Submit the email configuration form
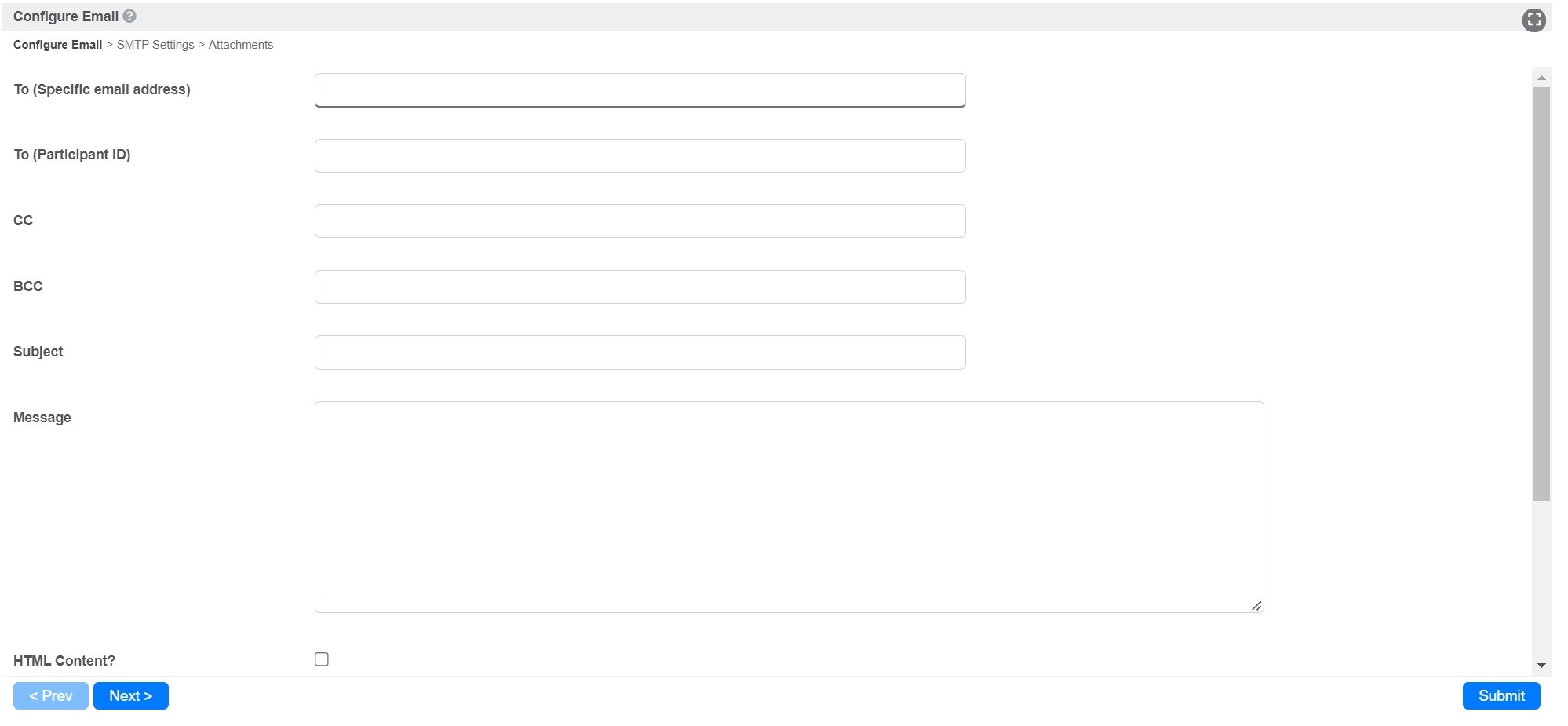Screen dimensions: 1568x726 [1501, 695]
